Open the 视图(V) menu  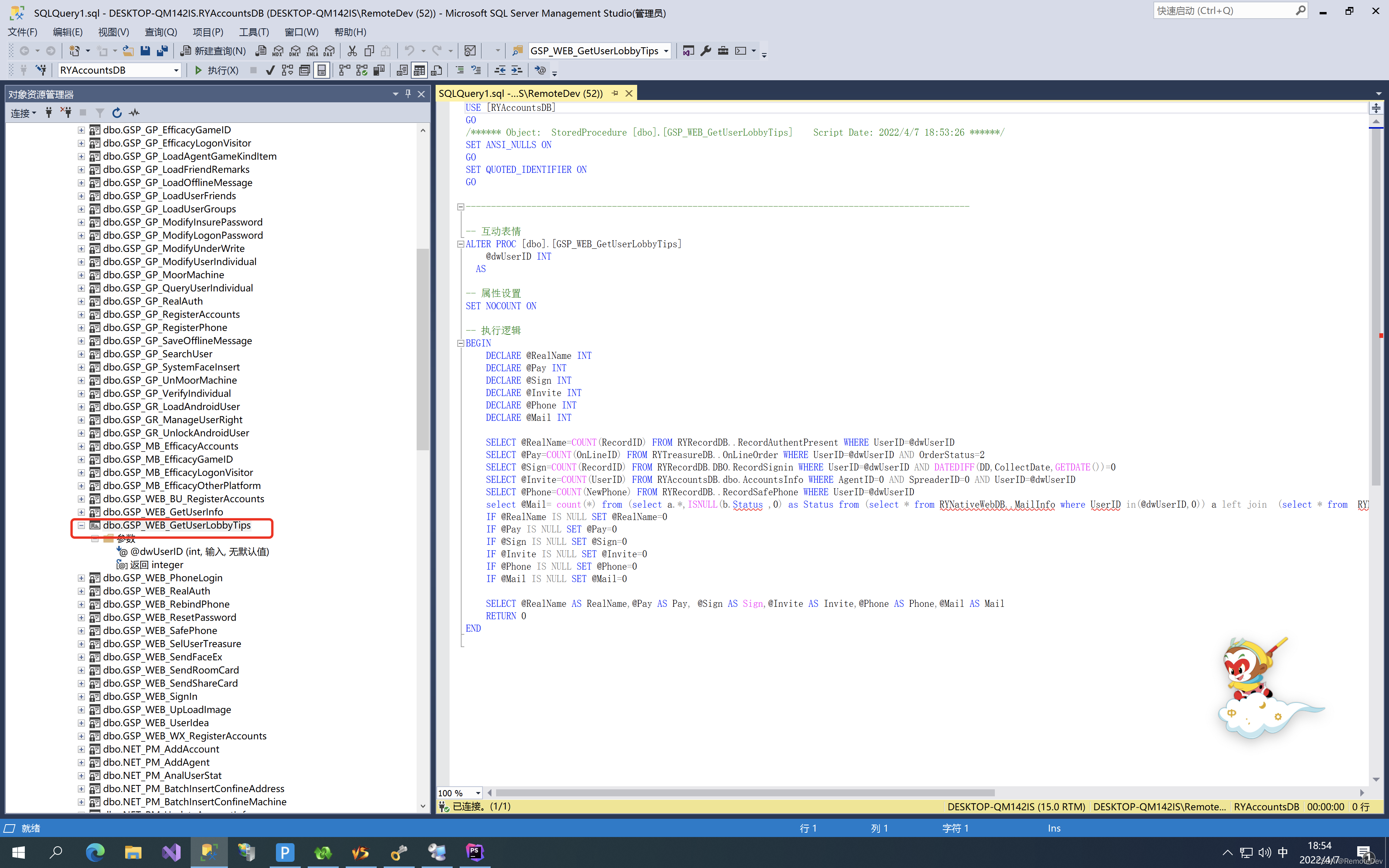pos(114,32)
